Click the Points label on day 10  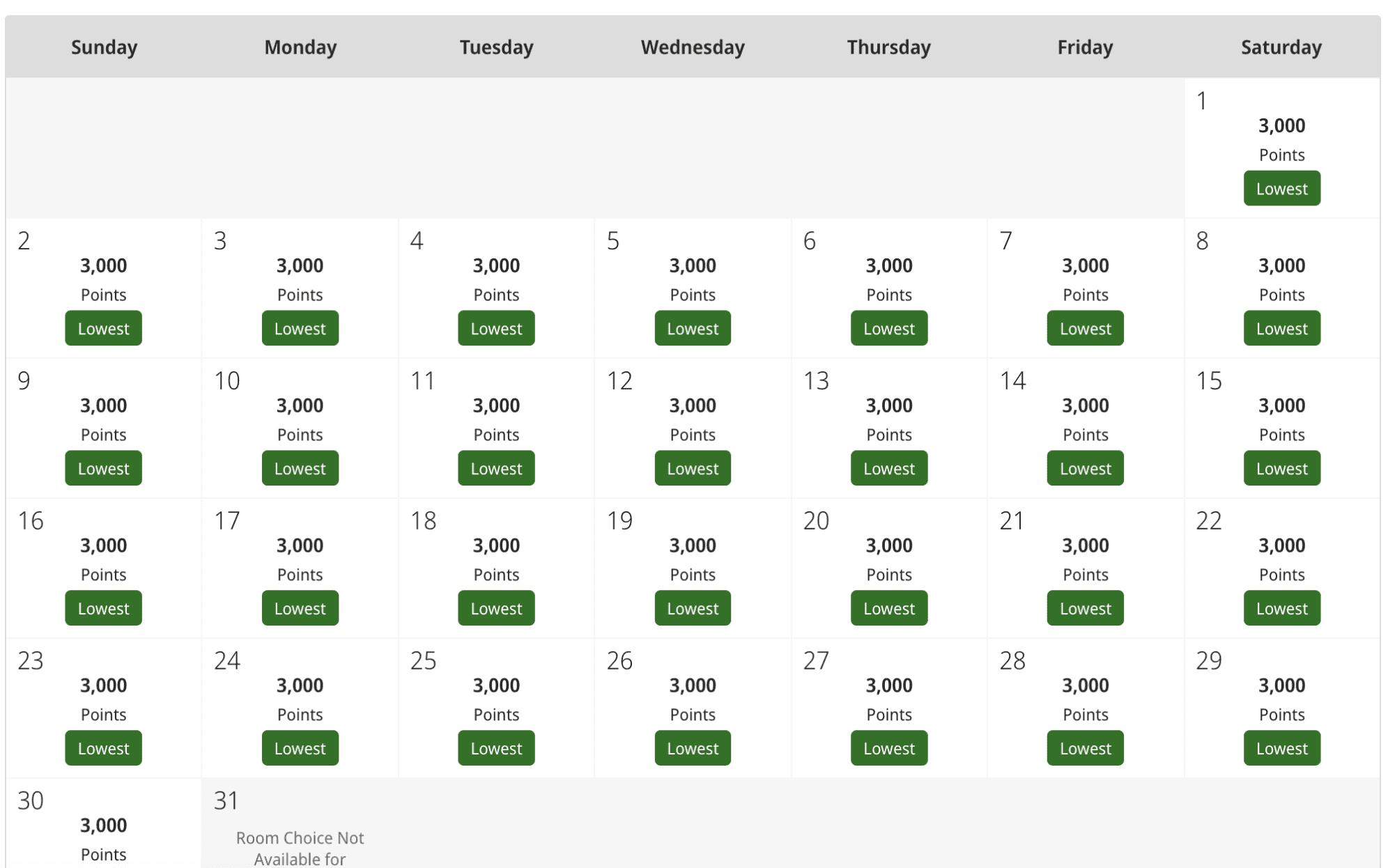tap(300, 435)
